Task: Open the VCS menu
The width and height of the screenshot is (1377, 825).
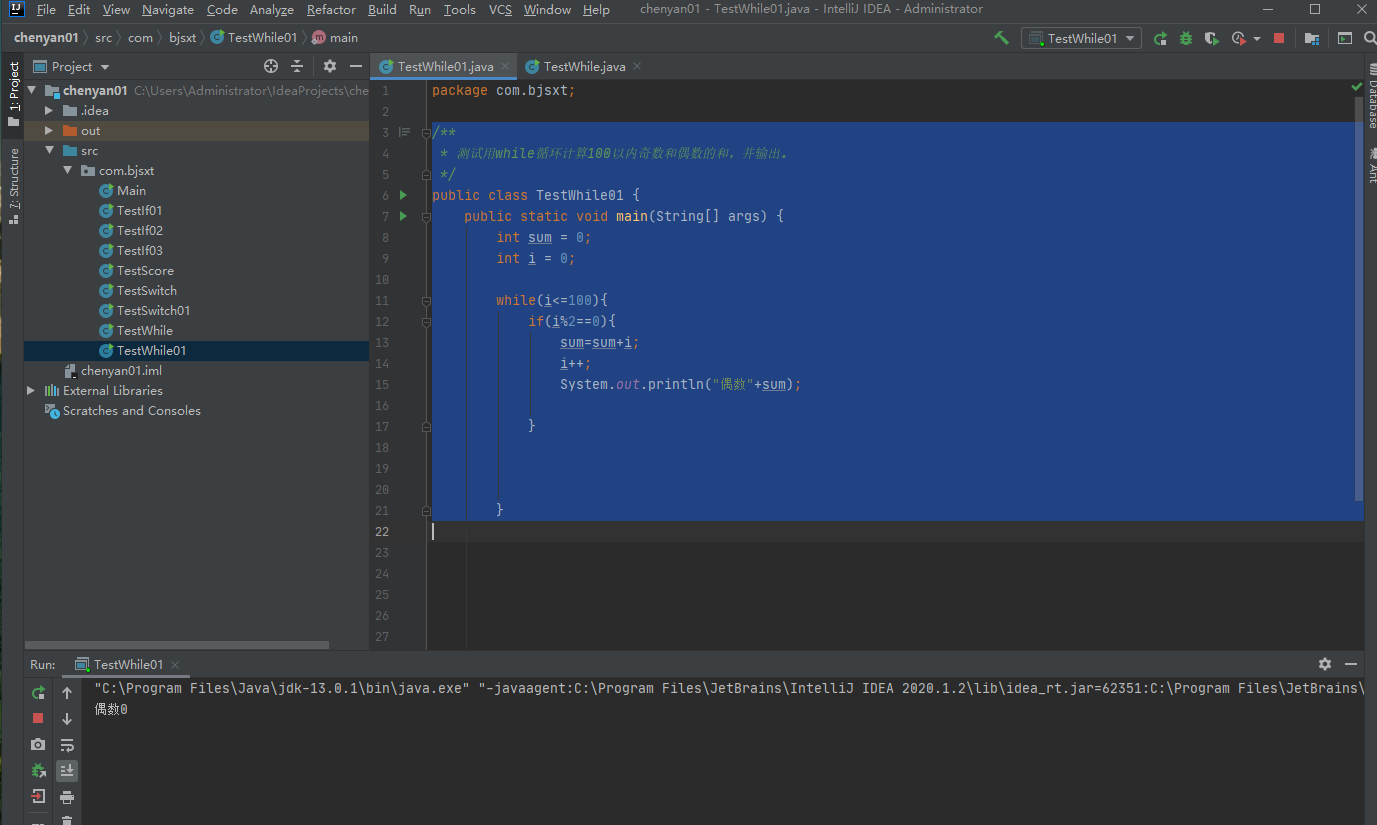Action: pyautogui.click(x=500, y=9)
